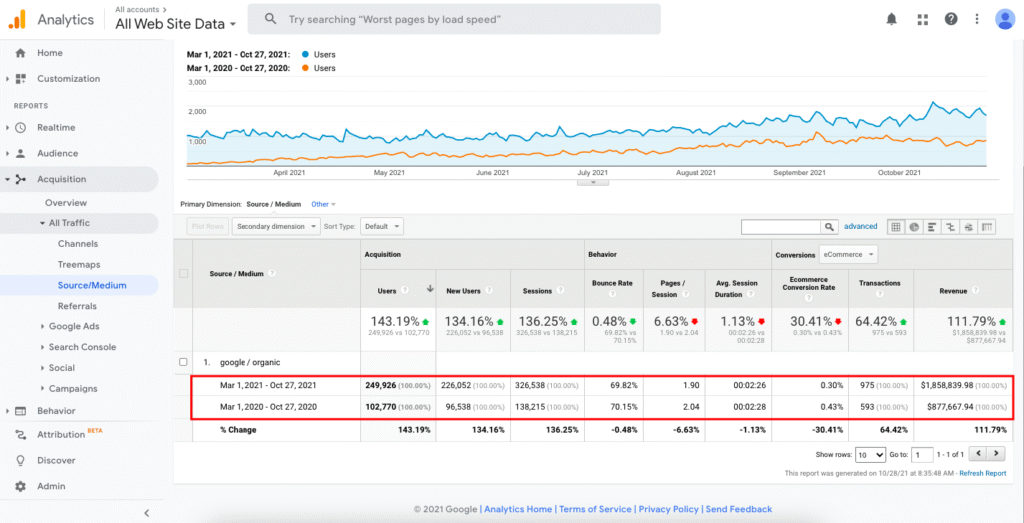The image size is (1024, 523).
Task: Open the notifications bell icon
Action: click(891, 19)
